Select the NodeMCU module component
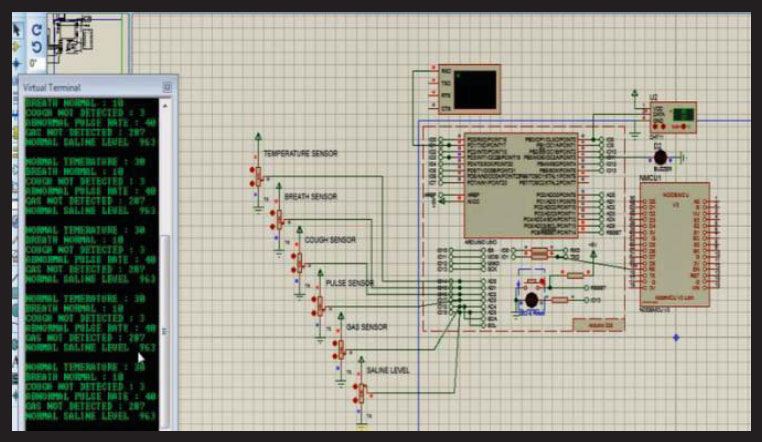Viewport: 762px width, 442px height. (x=674, y=242)
